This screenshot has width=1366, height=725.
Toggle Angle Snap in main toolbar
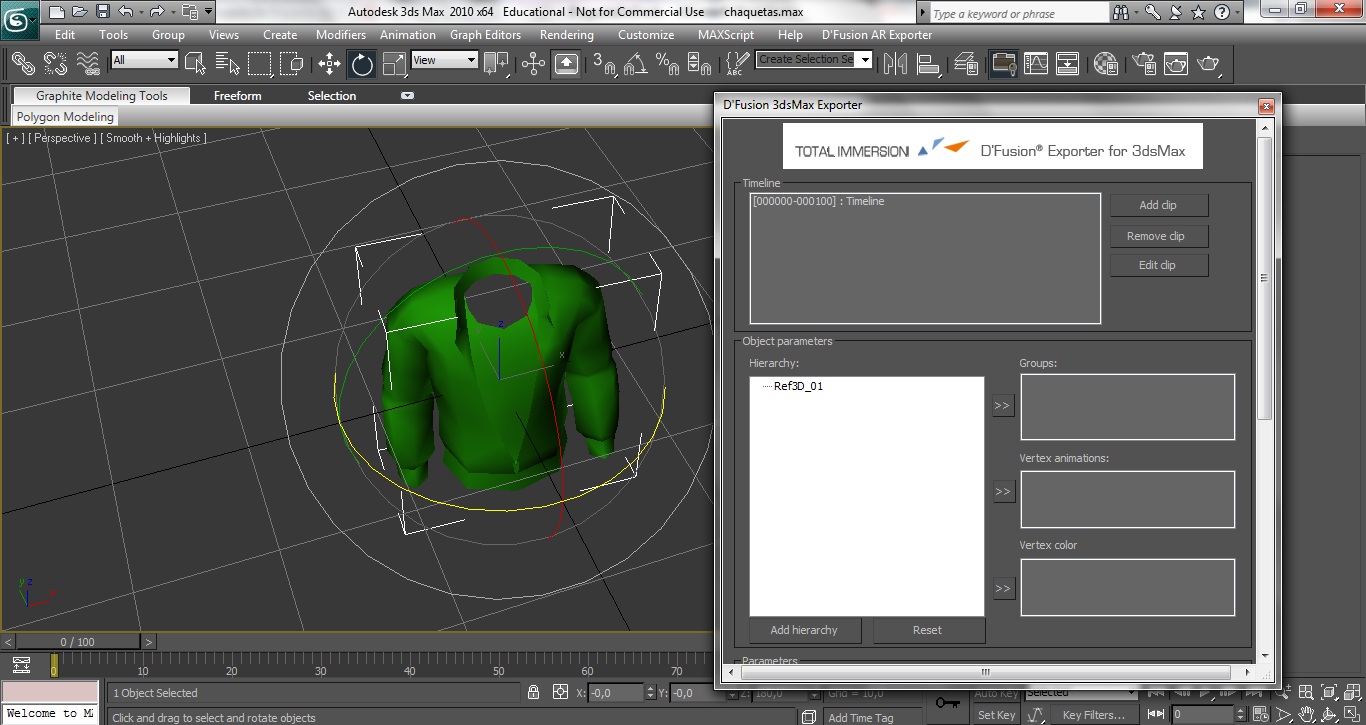(635, 64)
